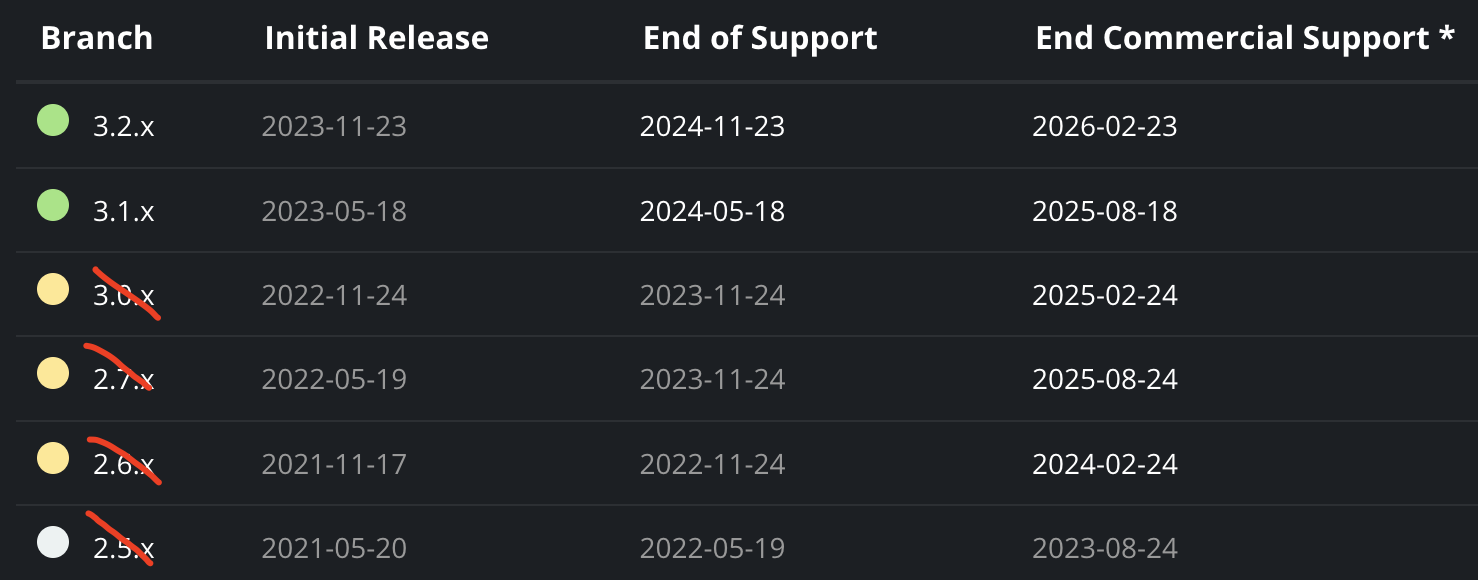The image size is (1478, 580).
Task: Click the crossed-out 2.6.x branch label
Action: [124, 465]
